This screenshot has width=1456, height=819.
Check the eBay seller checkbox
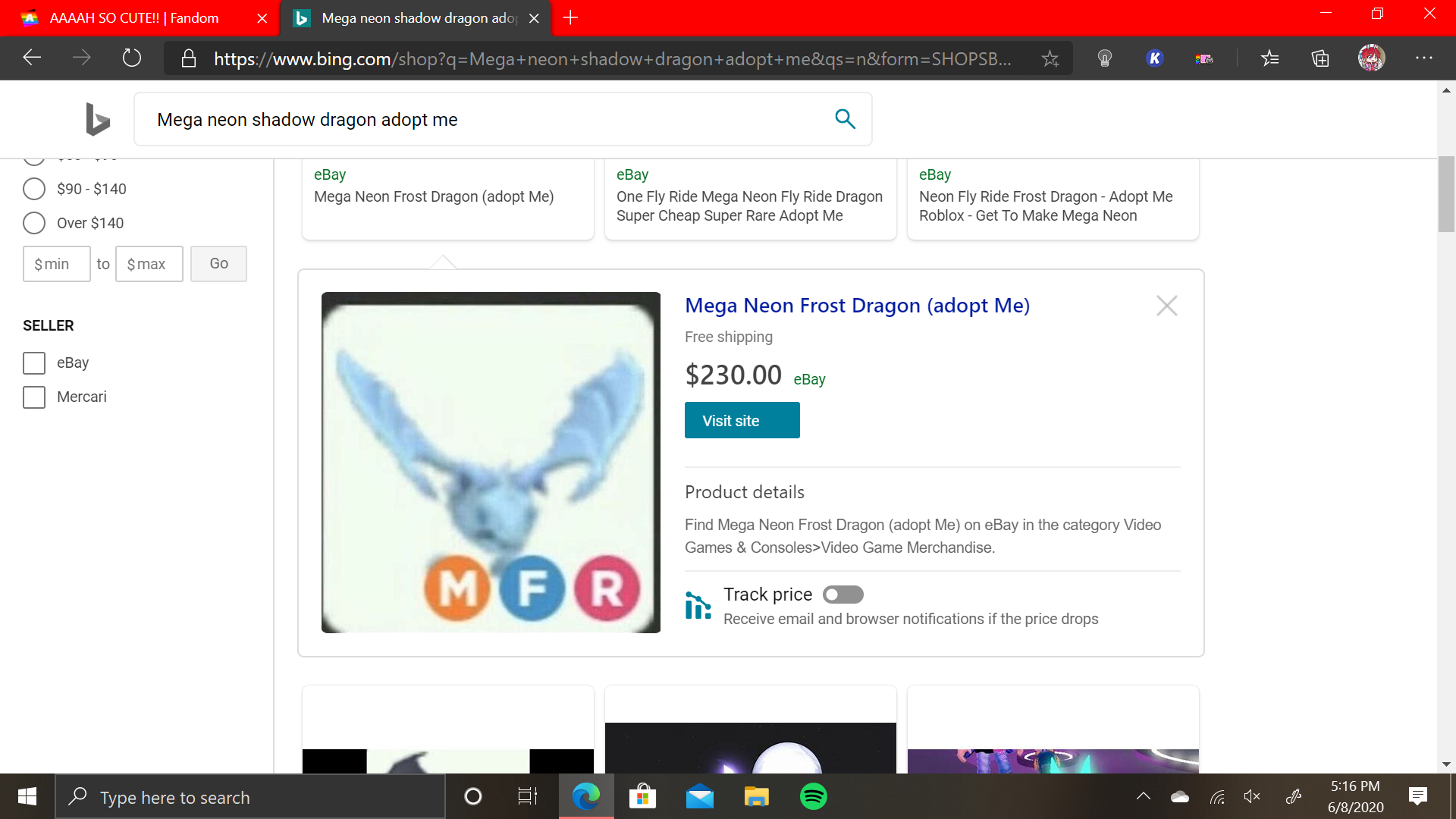[x=34, y=363]
